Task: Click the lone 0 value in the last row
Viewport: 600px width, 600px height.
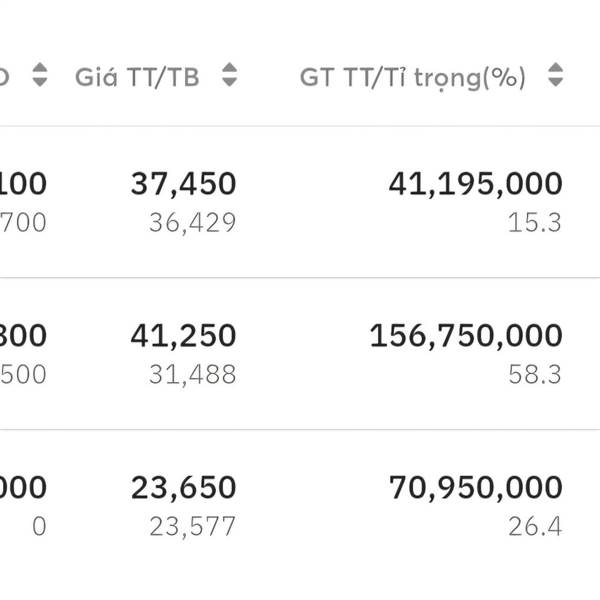Action: point(38,526)
